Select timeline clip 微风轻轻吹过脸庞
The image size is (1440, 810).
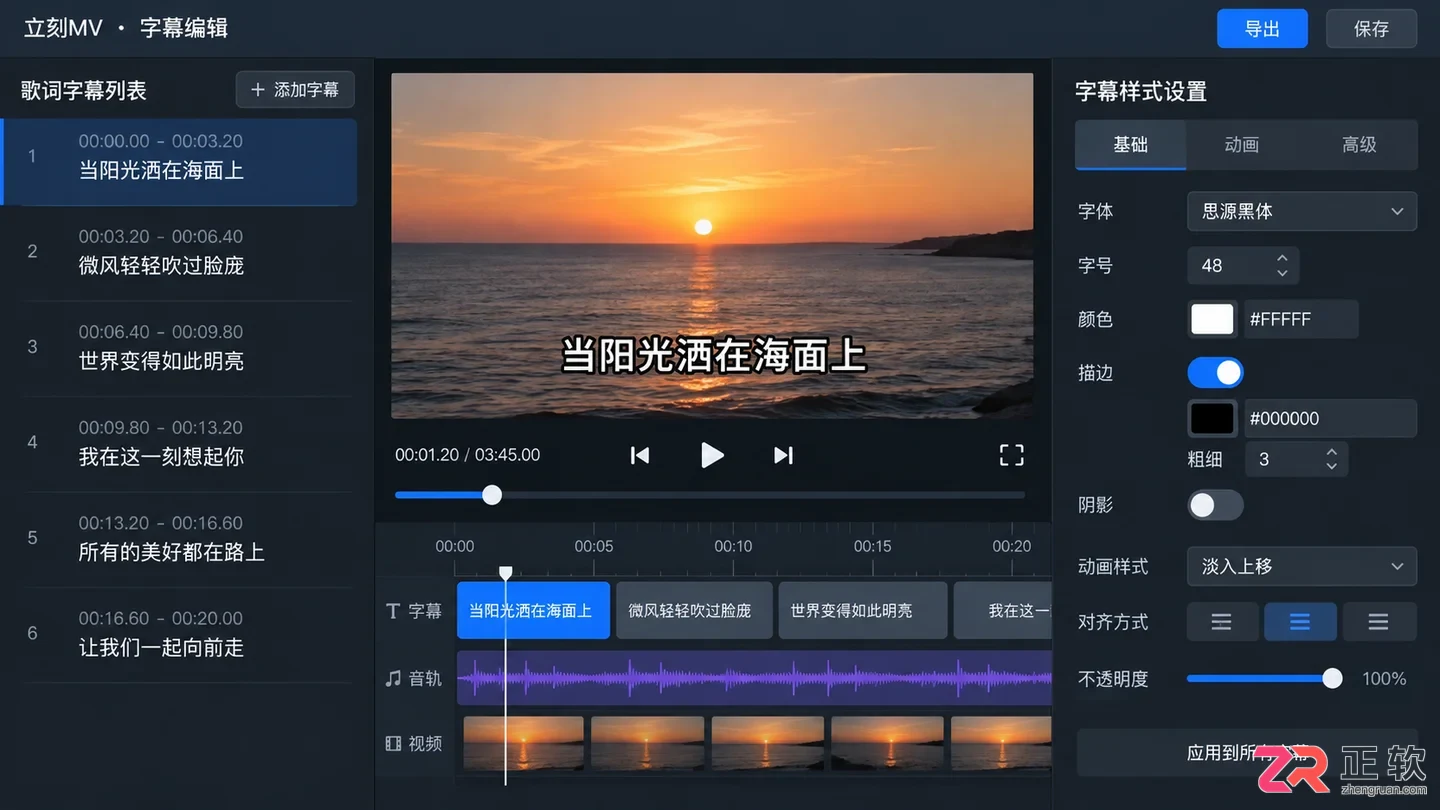[694, 610]
